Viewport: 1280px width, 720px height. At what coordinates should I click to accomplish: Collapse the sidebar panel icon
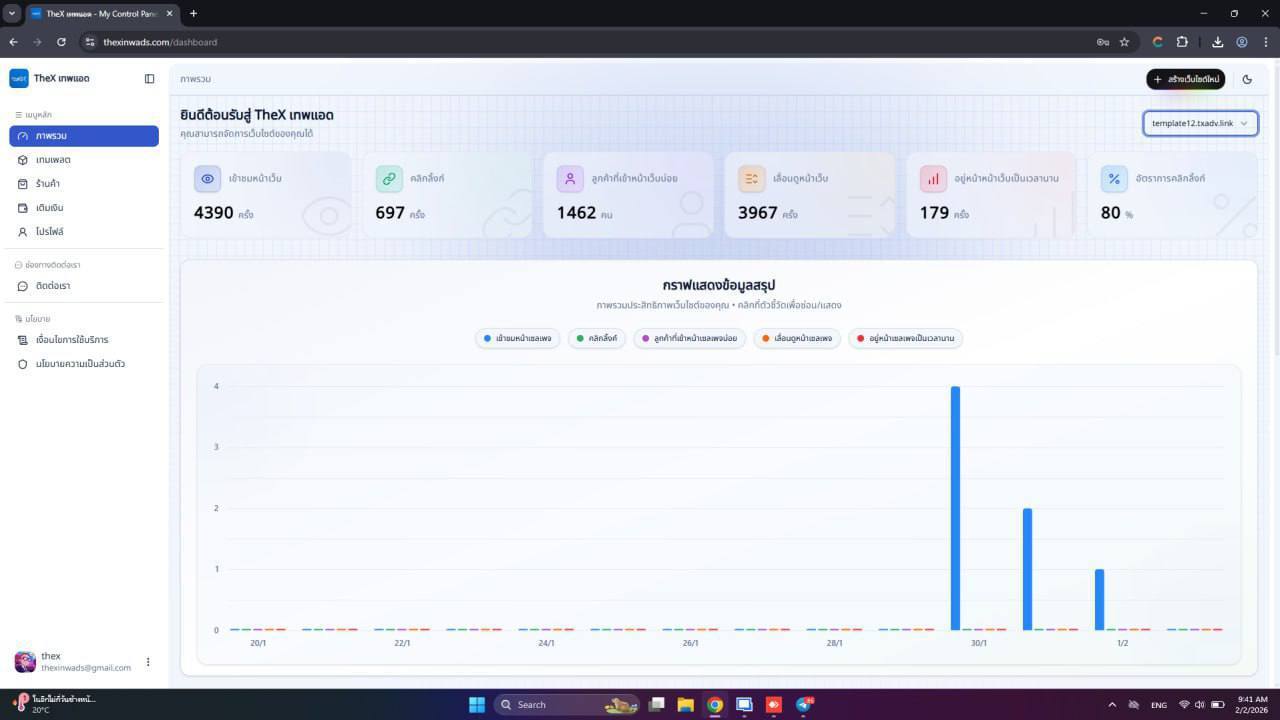(x=149, y=79)
